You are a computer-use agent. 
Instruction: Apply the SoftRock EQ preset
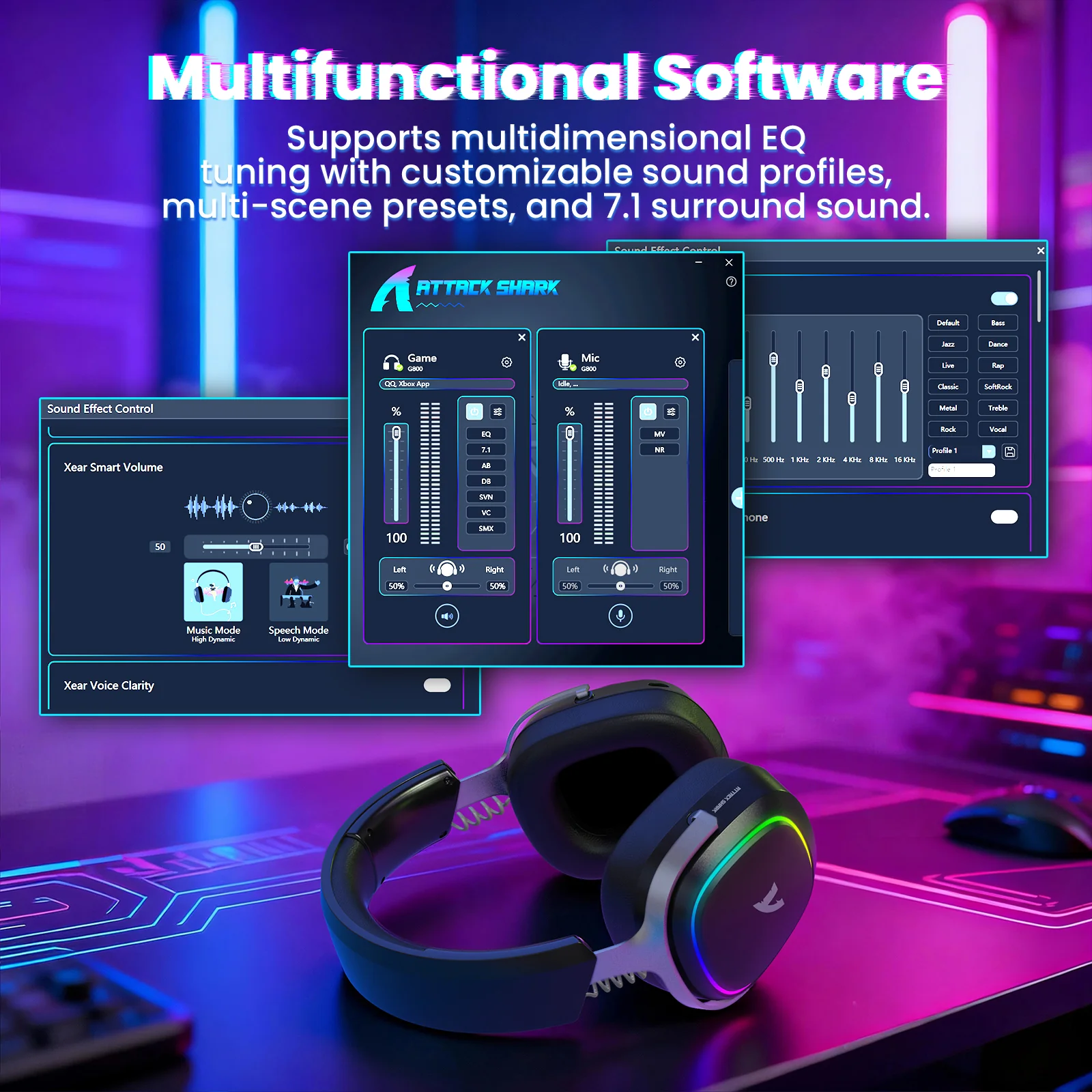998,386
